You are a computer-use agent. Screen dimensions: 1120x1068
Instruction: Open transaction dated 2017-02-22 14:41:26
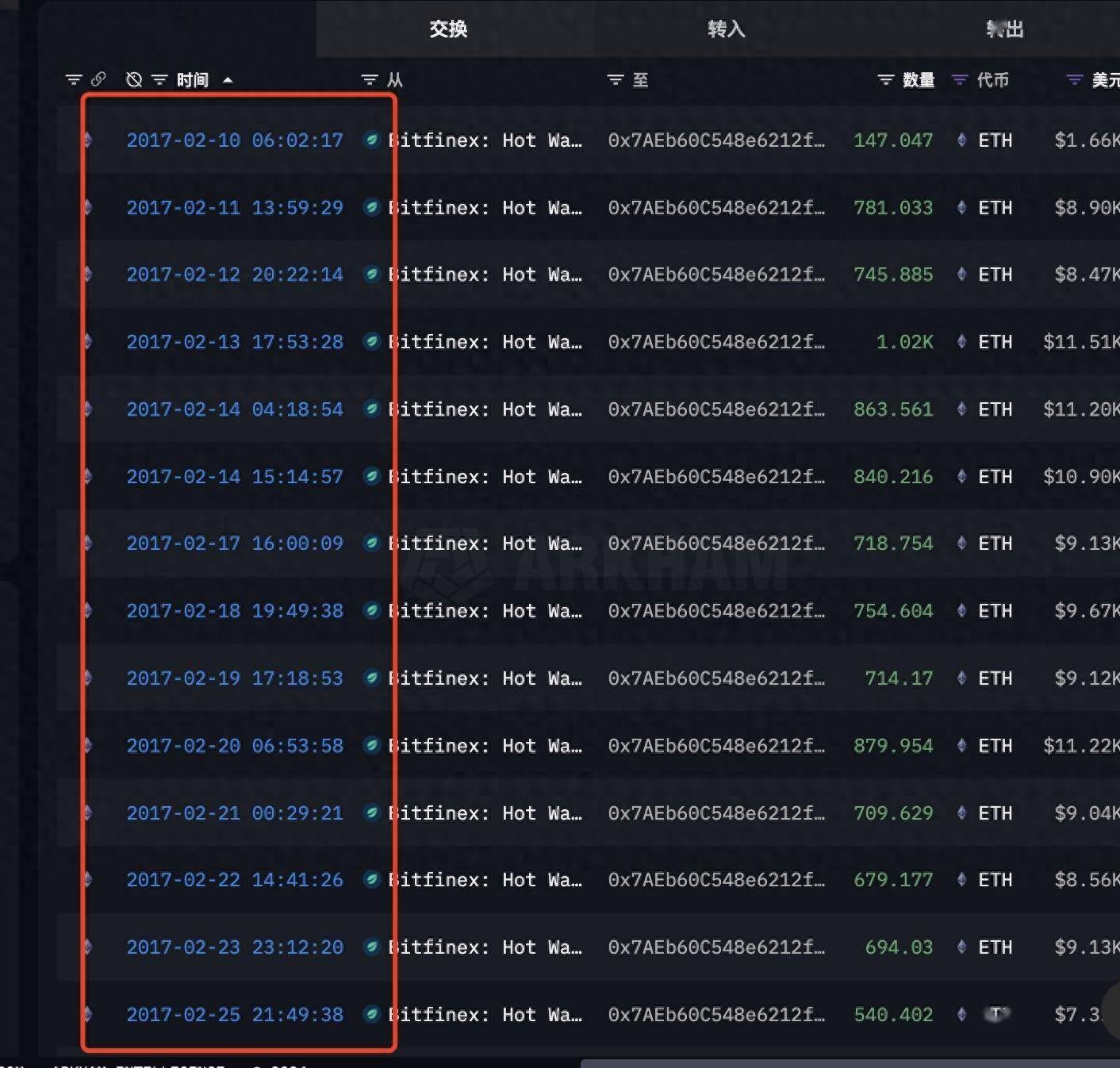235,880
